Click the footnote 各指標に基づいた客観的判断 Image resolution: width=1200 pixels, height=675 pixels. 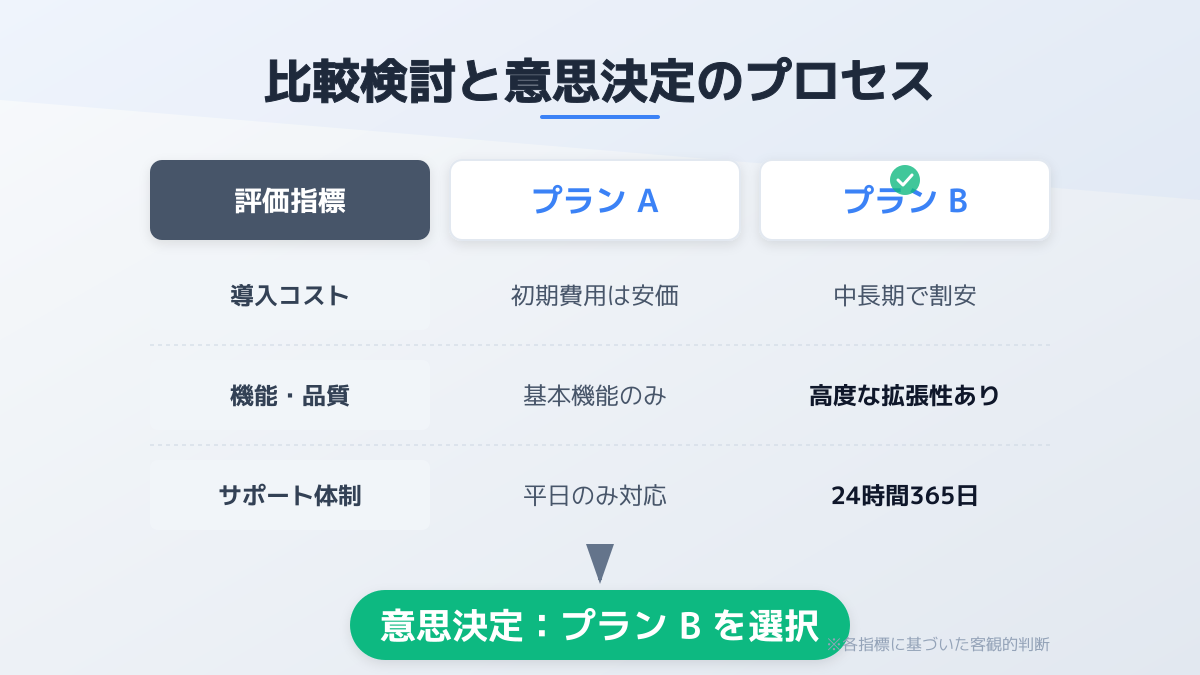[938, 645]
